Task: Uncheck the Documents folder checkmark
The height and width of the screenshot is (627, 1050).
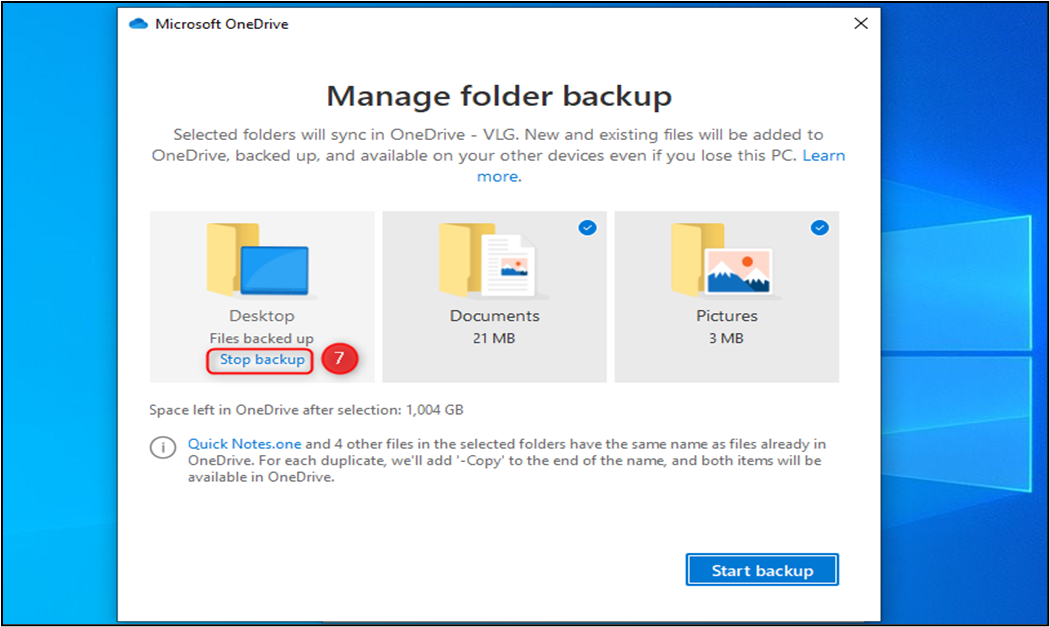Action: [x=587, y=228]
